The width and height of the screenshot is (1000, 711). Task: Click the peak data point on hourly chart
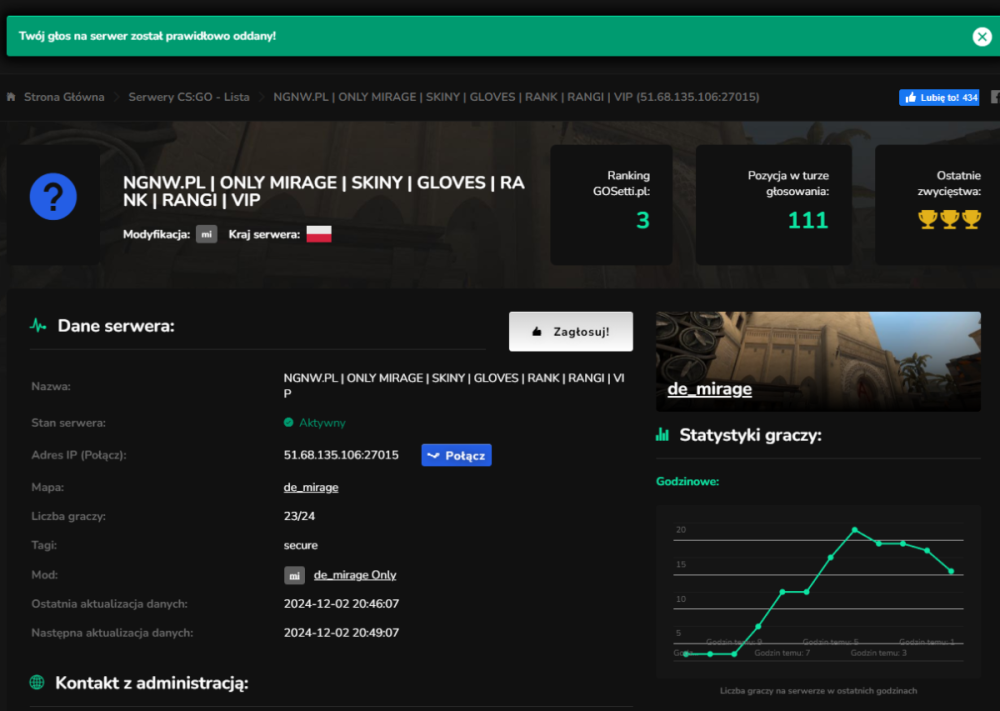tap(855, 530)
